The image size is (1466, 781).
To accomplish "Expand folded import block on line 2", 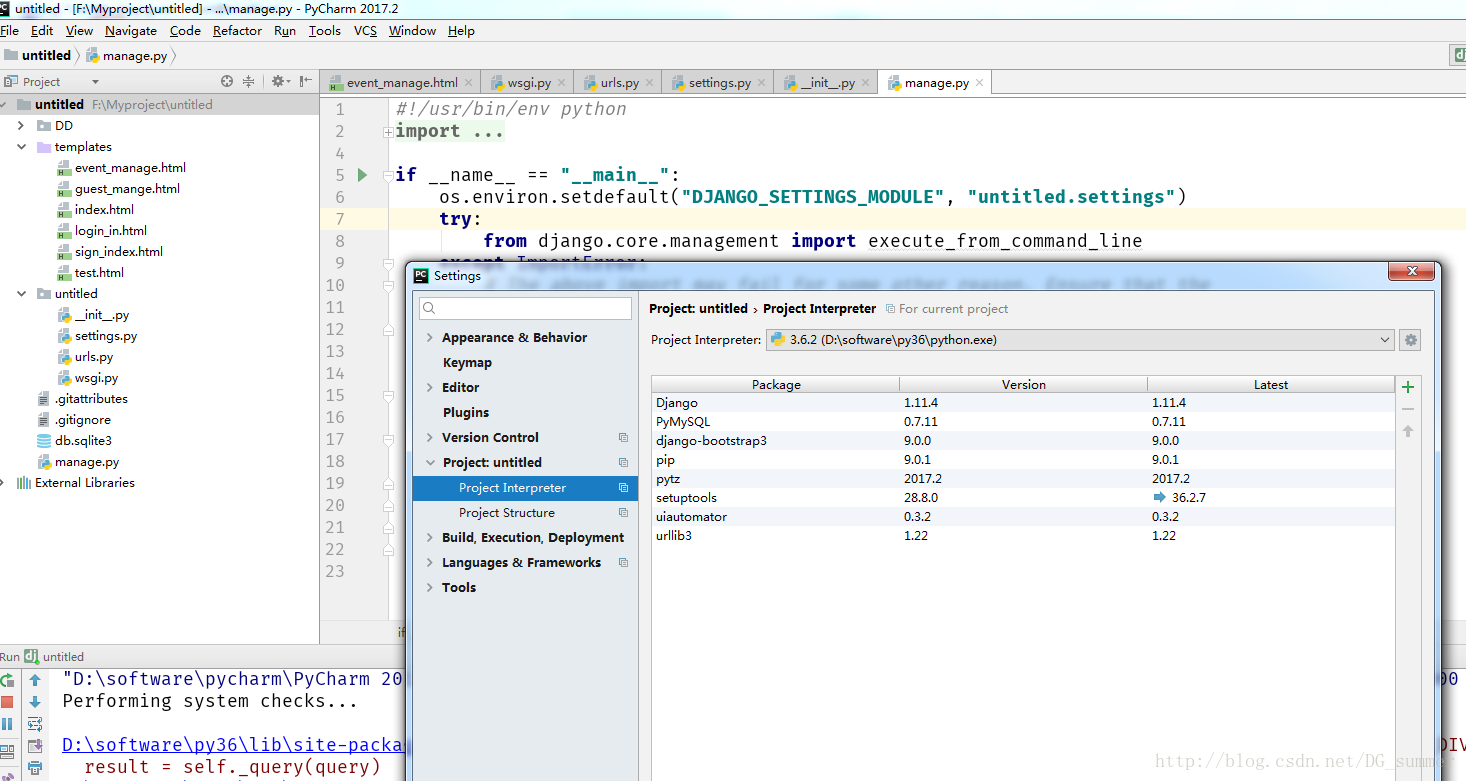I will (x=388, y=132).
